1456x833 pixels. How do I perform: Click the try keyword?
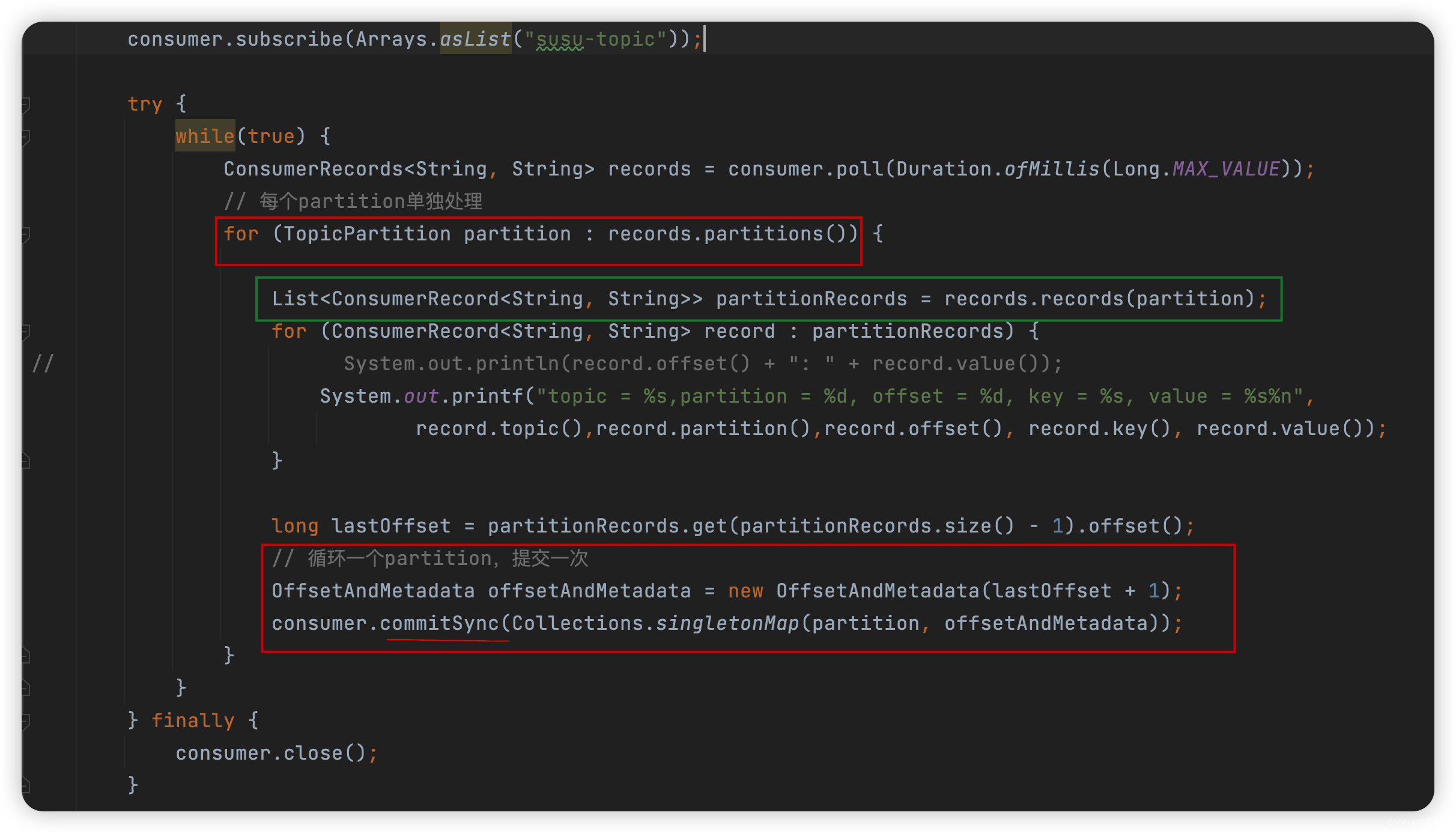(145, 105)
